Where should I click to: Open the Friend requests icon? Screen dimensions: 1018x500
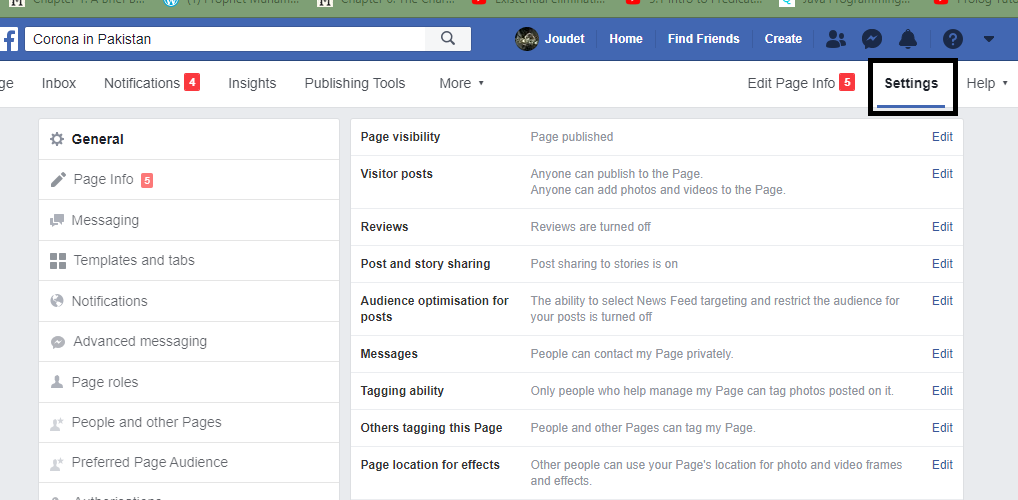(x=836, y=39)
